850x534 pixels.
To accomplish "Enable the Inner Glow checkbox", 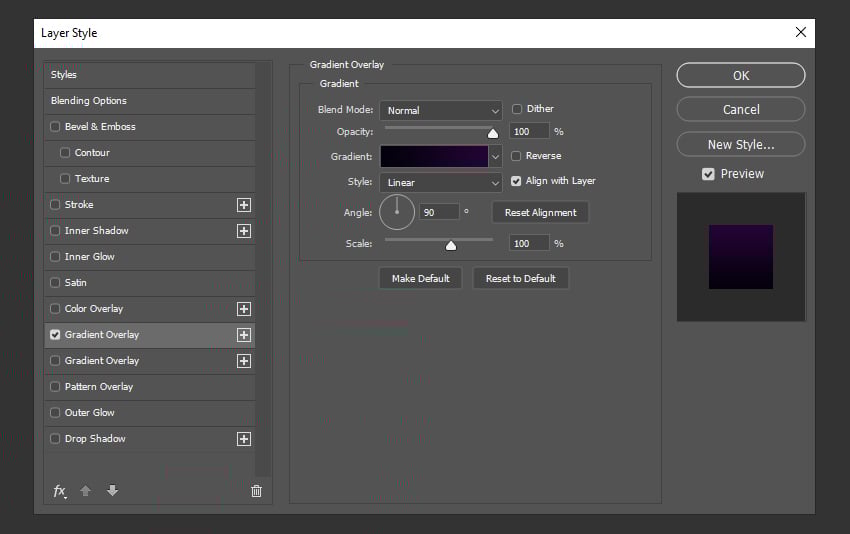I will point(55,256).
